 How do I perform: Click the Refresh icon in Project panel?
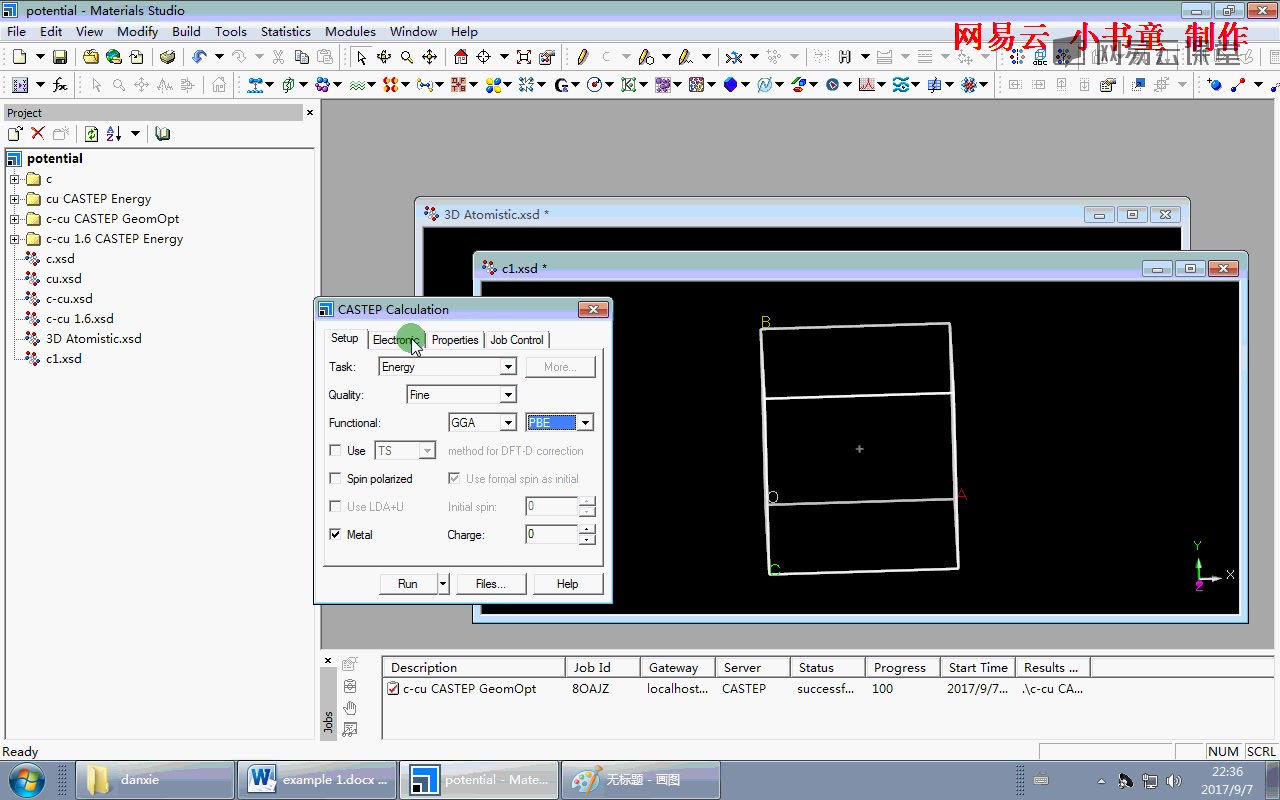click(91, 133)
